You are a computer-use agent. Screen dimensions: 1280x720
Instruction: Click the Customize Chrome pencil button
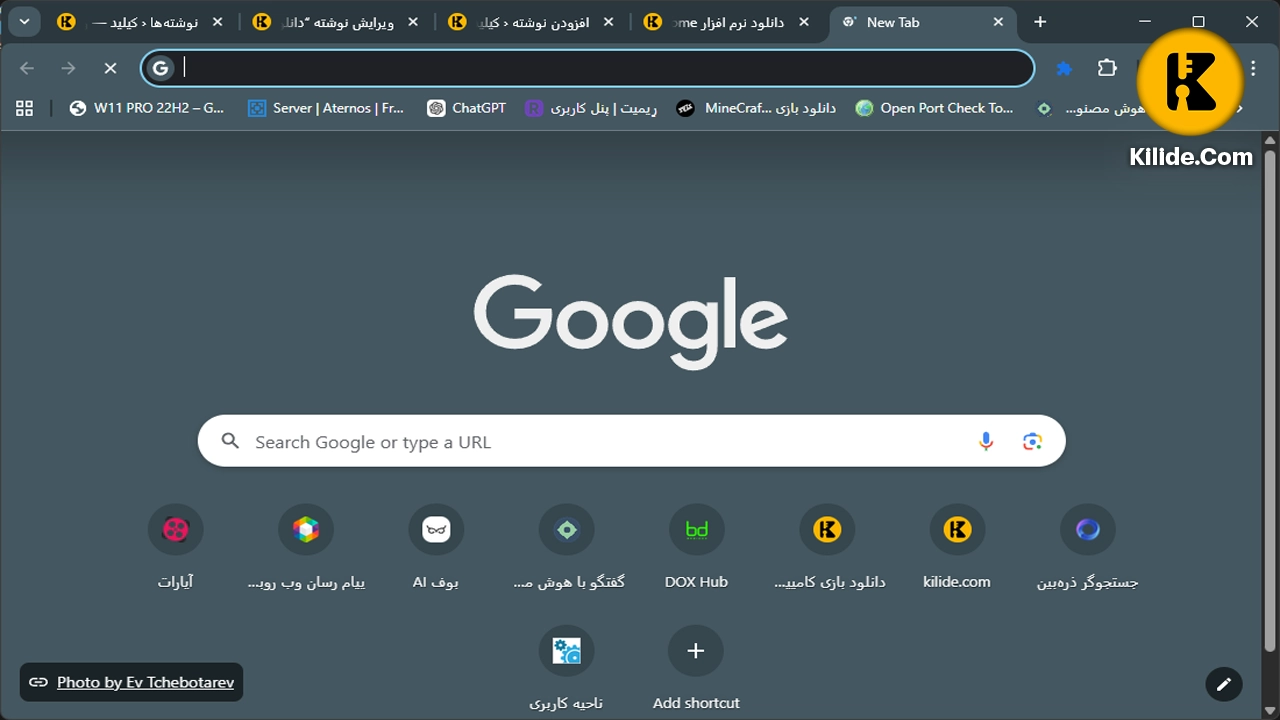pyautogui.click(x=1223, y=684)
